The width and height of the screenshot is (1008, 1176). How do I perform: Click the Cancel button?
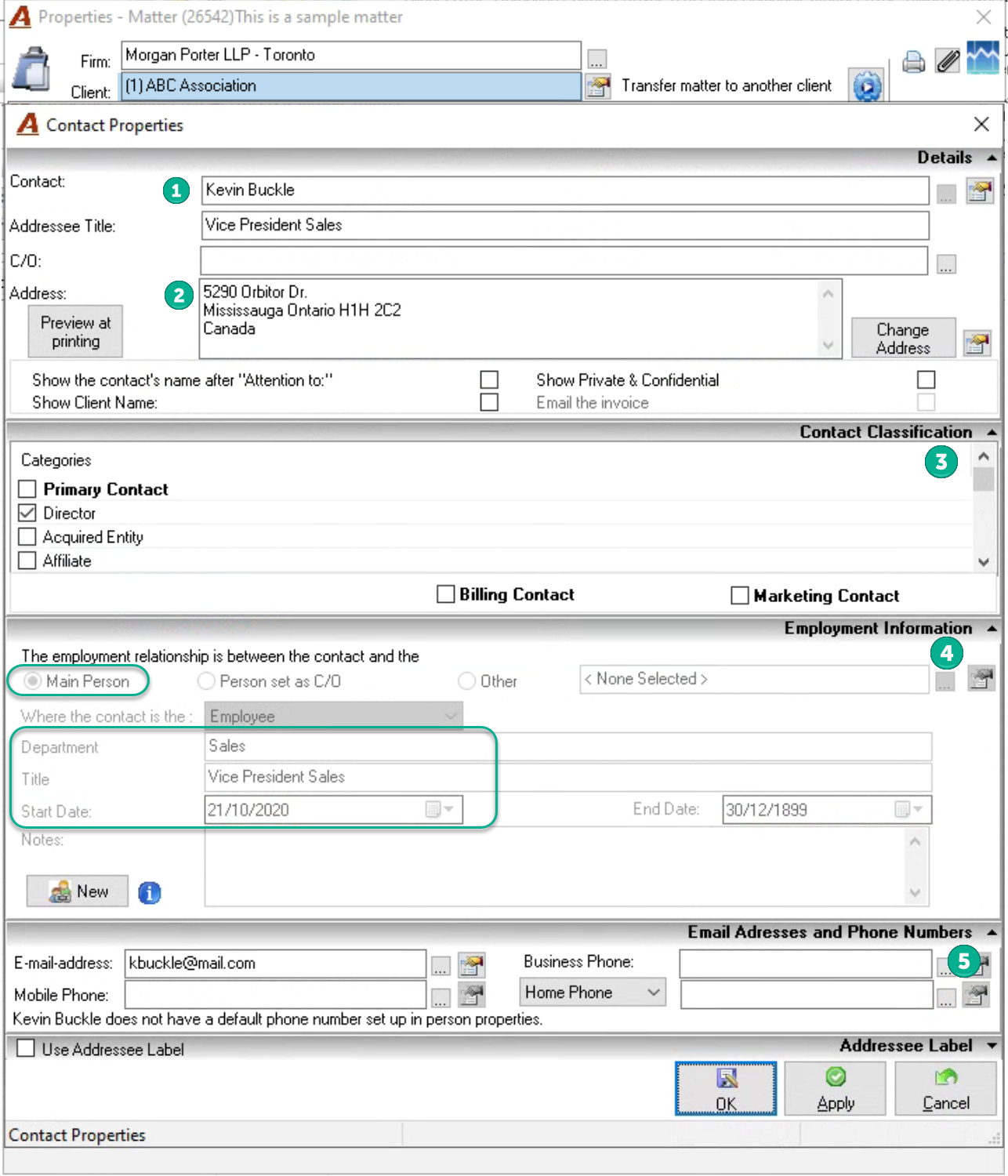tap(946, 1088)
